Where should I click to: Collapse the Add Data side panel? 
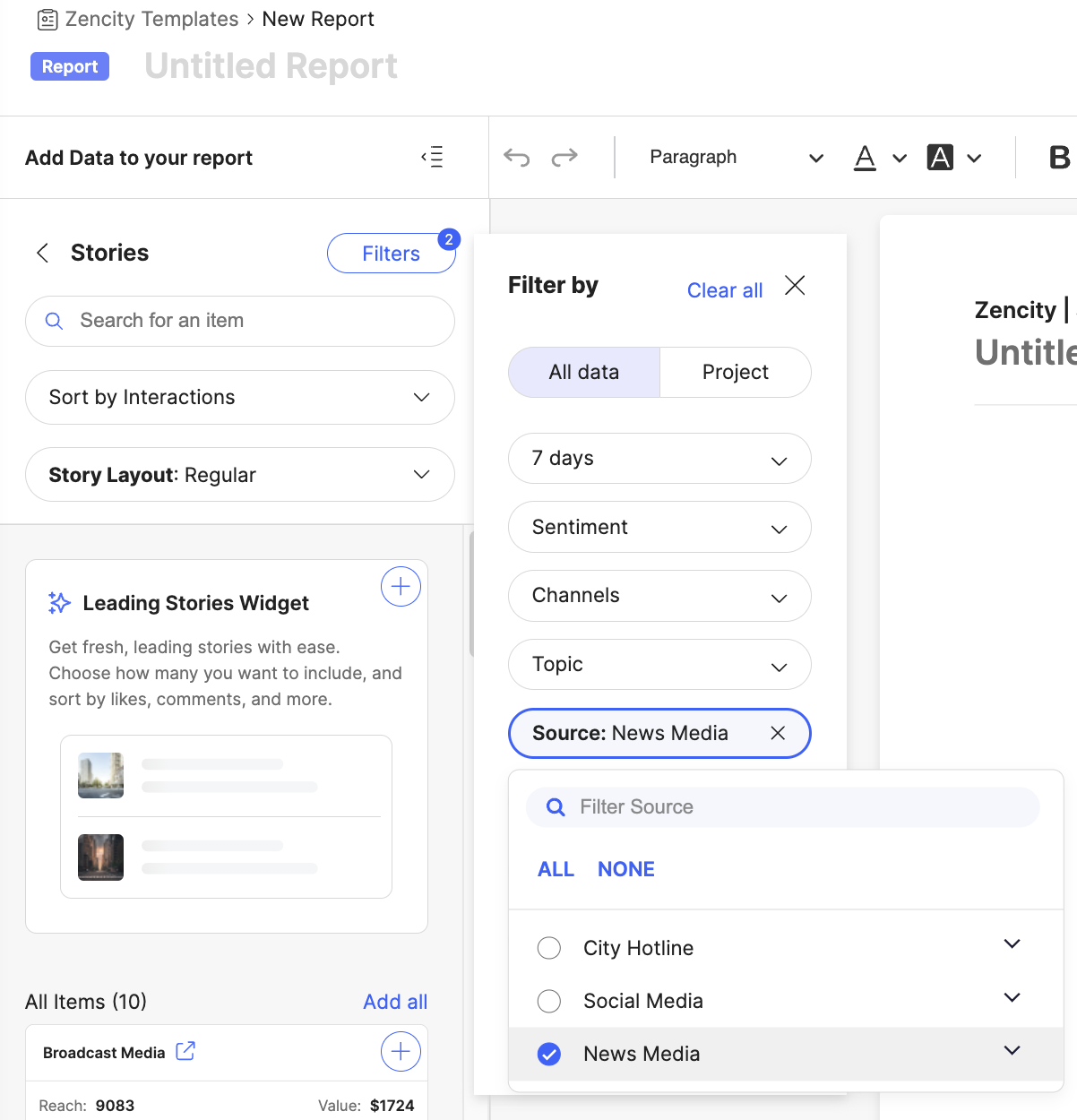click(433, 158)
